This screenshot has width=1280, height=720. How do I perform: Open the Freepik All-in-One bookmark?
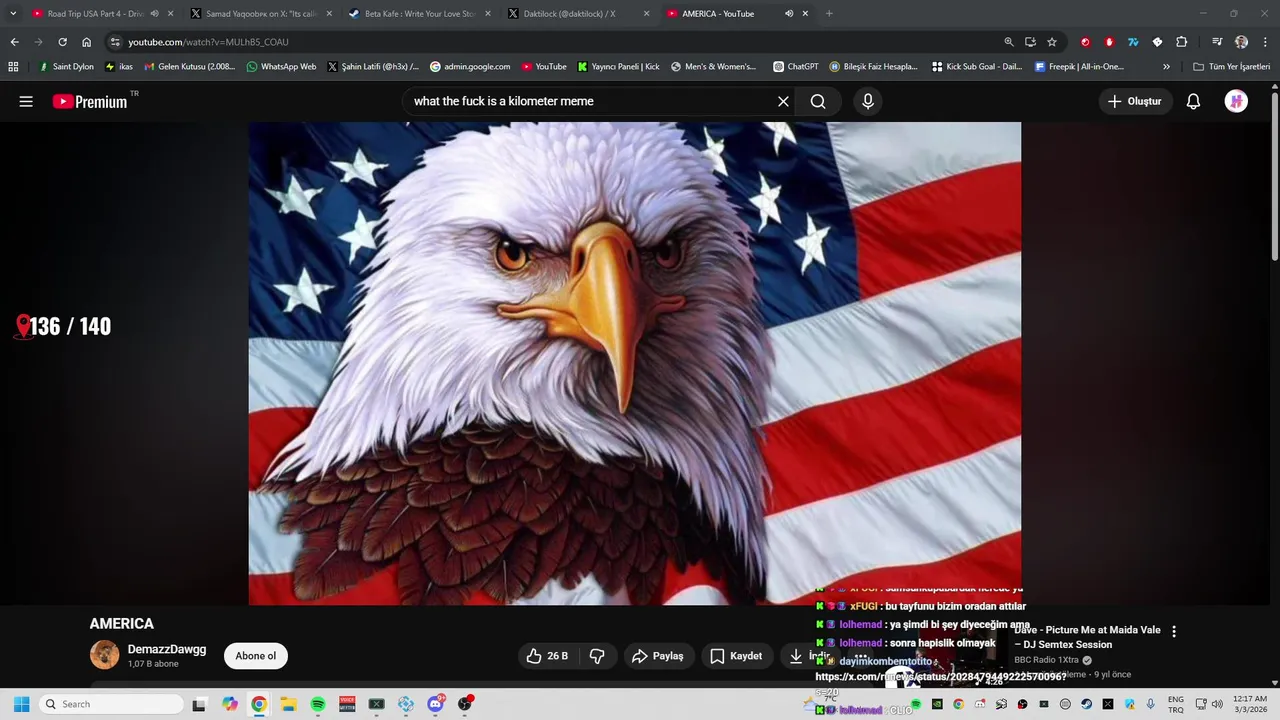[x=1080, y=67]
